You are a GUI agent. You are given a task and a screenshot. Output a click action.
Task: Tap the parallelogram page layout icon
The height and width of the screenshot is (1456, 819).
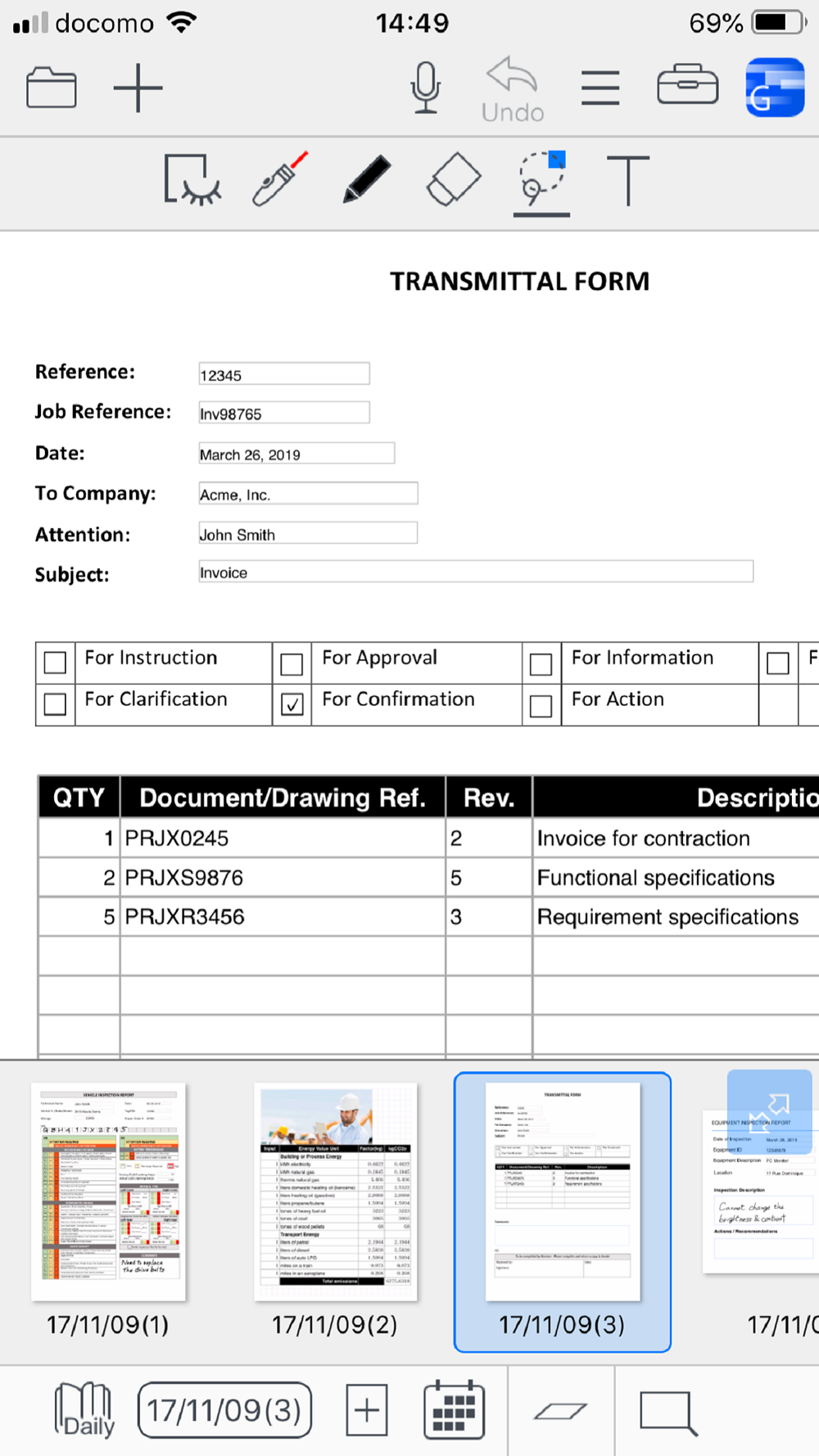[560, 1410]
